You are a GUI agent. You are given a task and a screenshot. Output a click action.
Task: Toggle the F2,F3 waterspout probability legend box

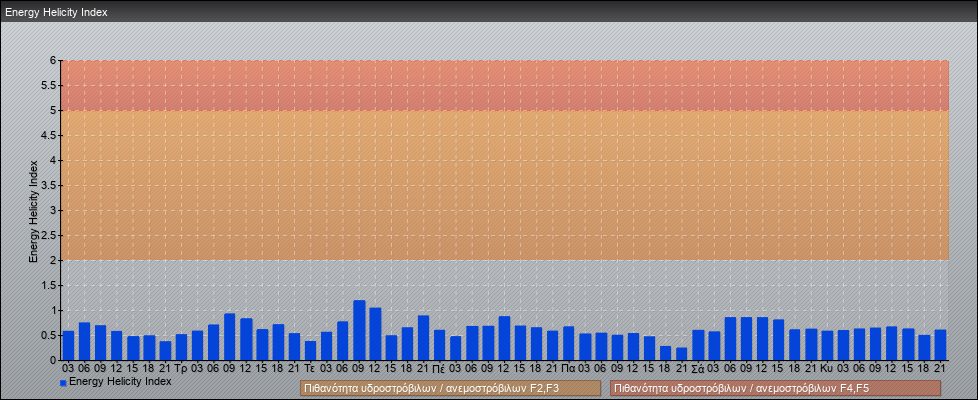(450, 388)
